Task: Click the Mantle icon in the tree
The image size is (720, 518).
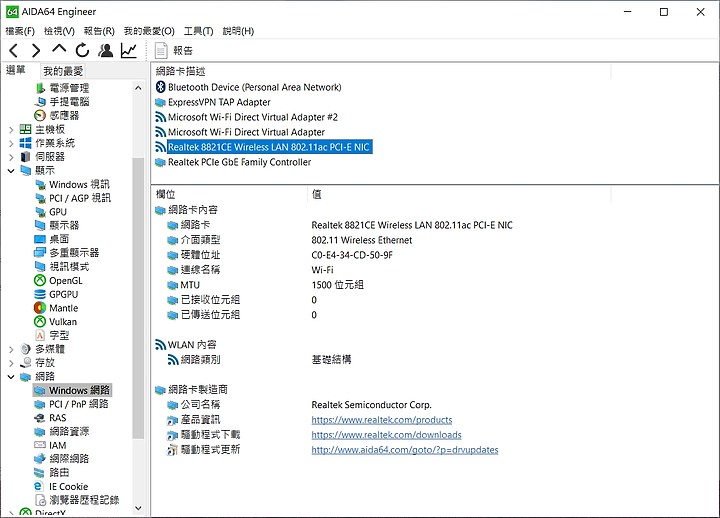Action: click(x=40, y=308)
